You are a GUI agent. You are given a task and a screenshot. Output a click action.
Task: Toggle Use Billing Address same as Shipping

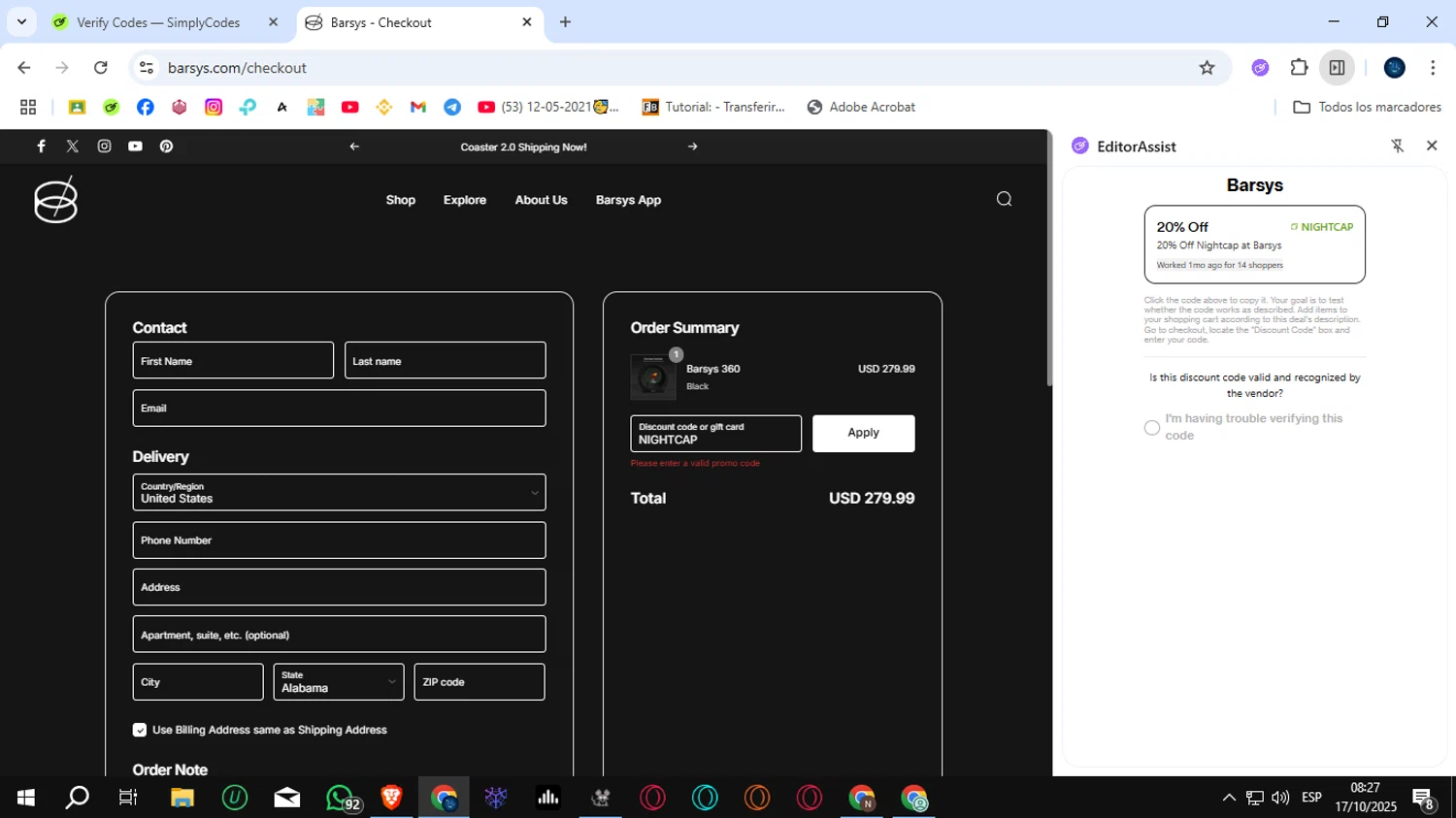pyautogui.click(x=140, y=730)
